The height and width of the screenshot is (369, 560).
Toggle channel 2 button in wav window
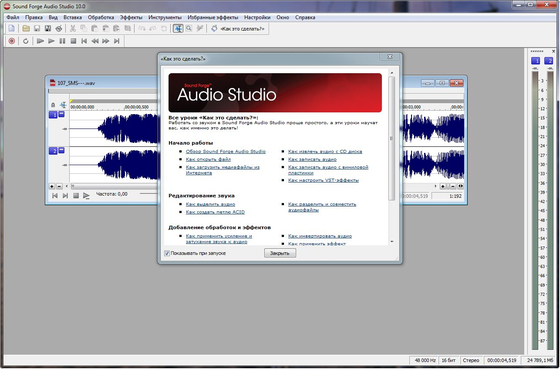click(x=52, y=151)
